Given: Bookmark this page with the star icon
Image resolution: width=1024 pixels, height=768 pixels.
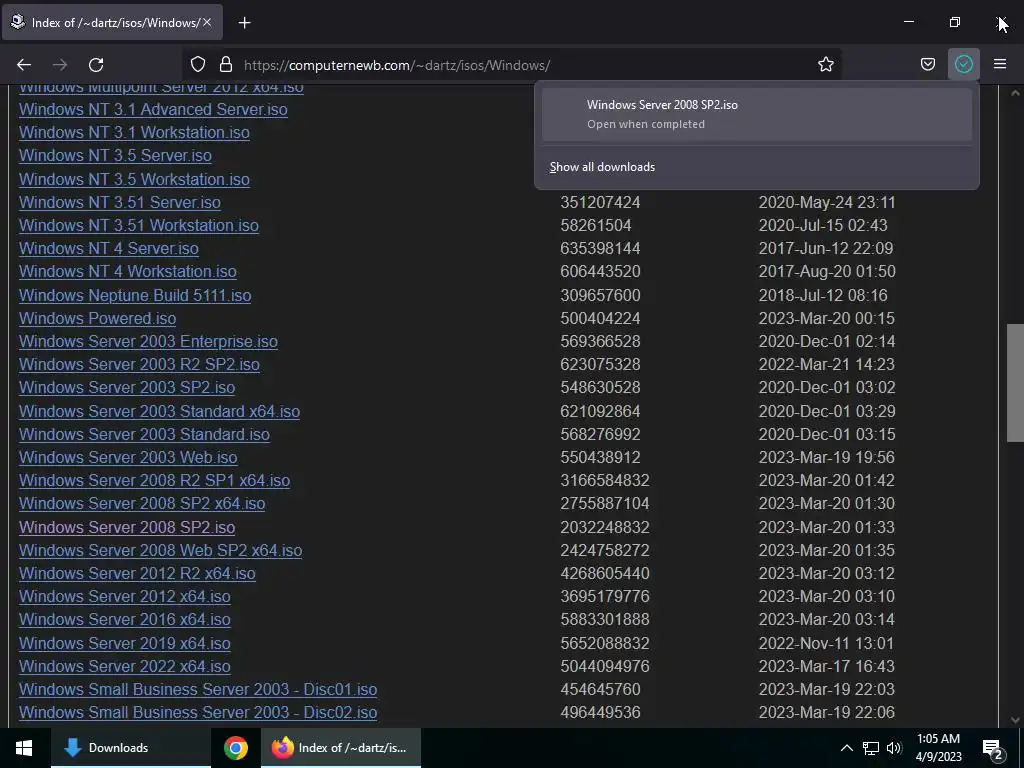Looking at the screenshot, I should pos(825,64).
